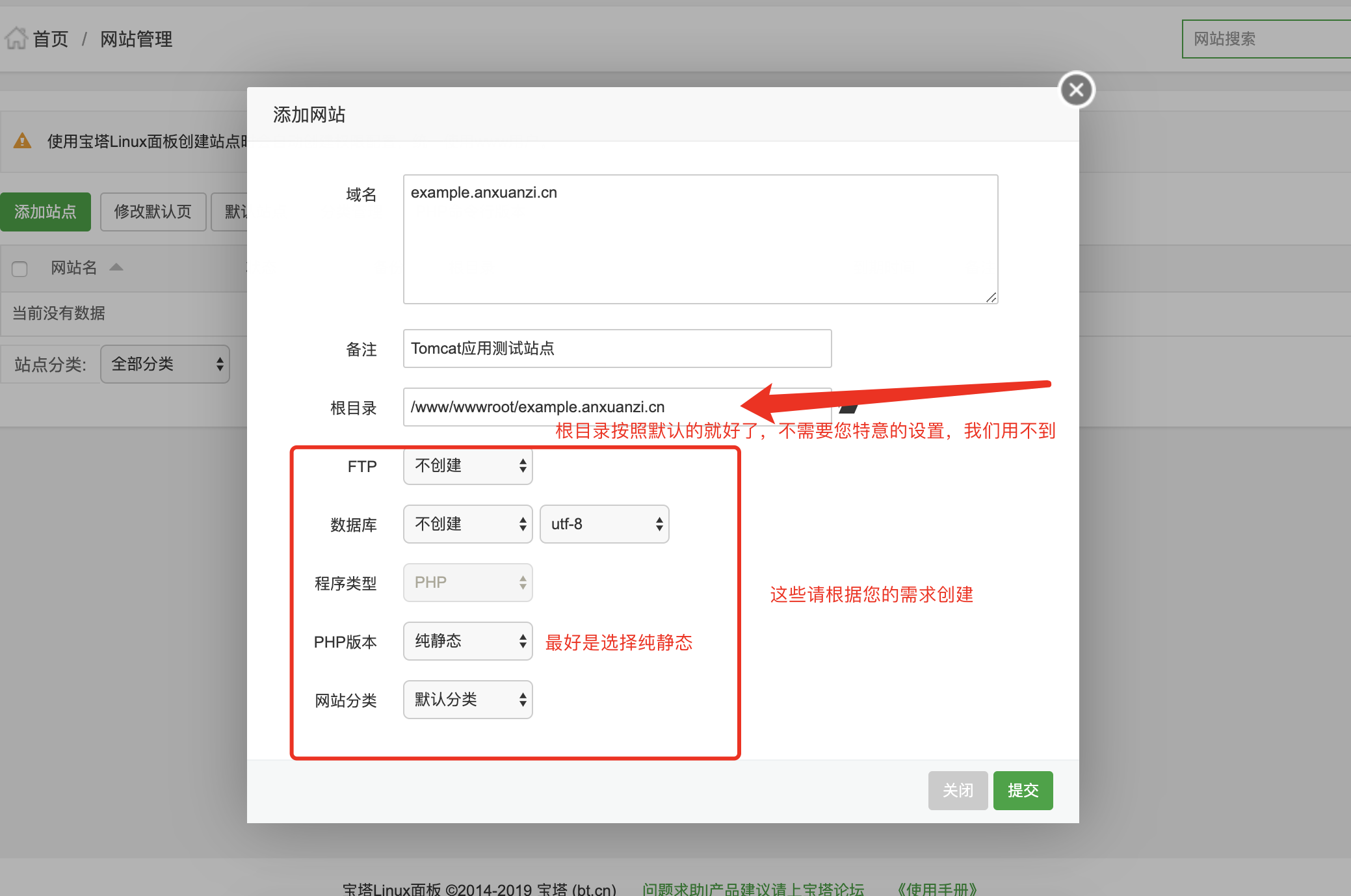Open the PHP版本 纯静态 dropdown

(467, 641)
